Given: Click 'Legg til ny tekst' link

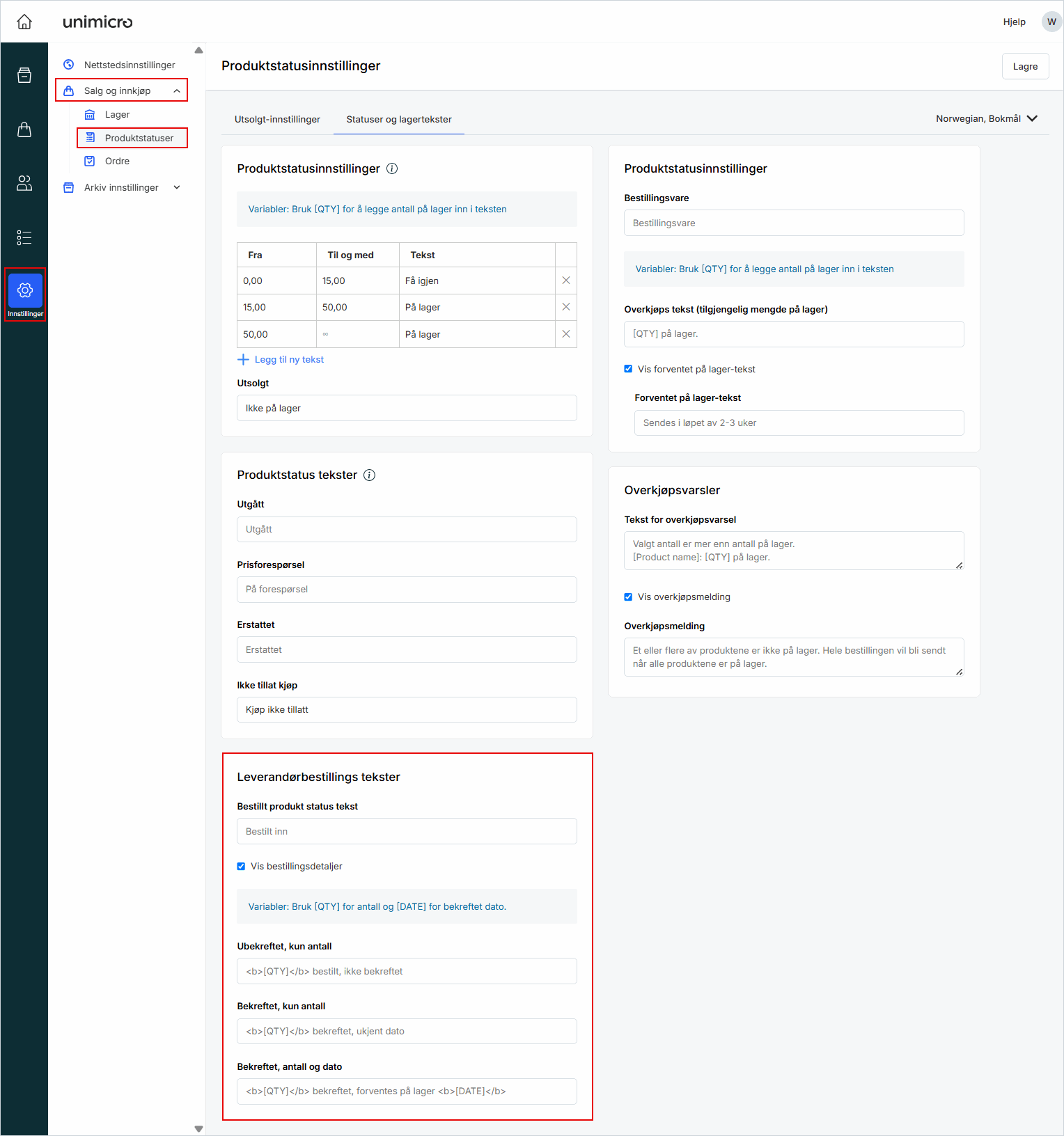Looking at the screenshot, I should point(288,360).
